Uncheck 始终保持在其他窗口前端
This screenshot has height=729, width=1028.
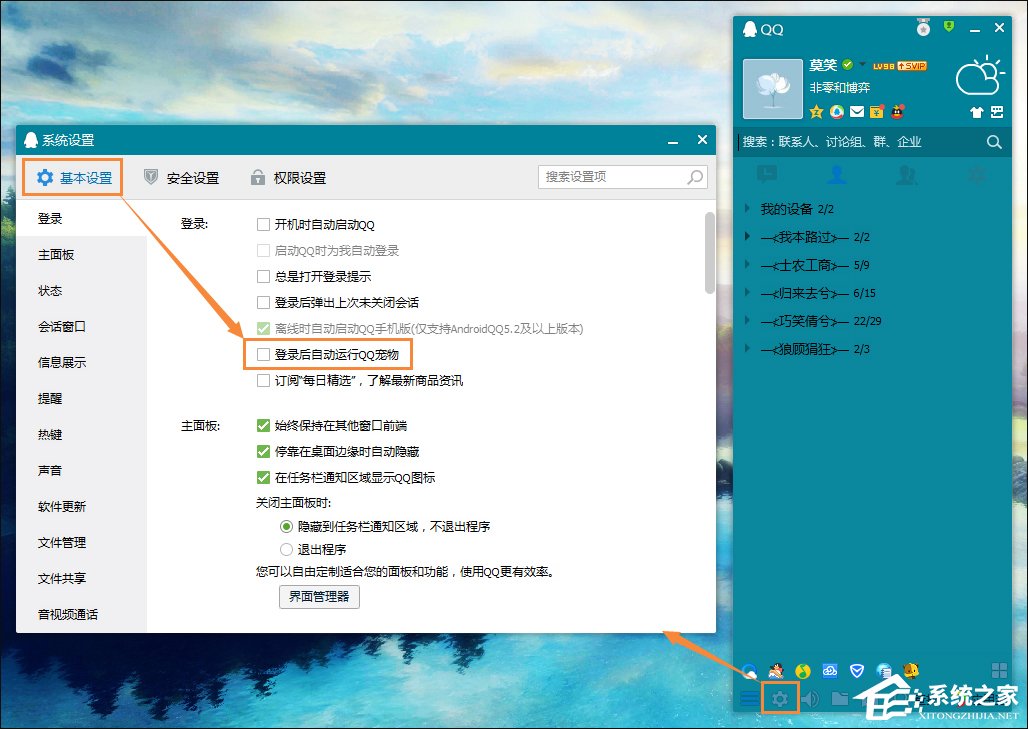262,425
